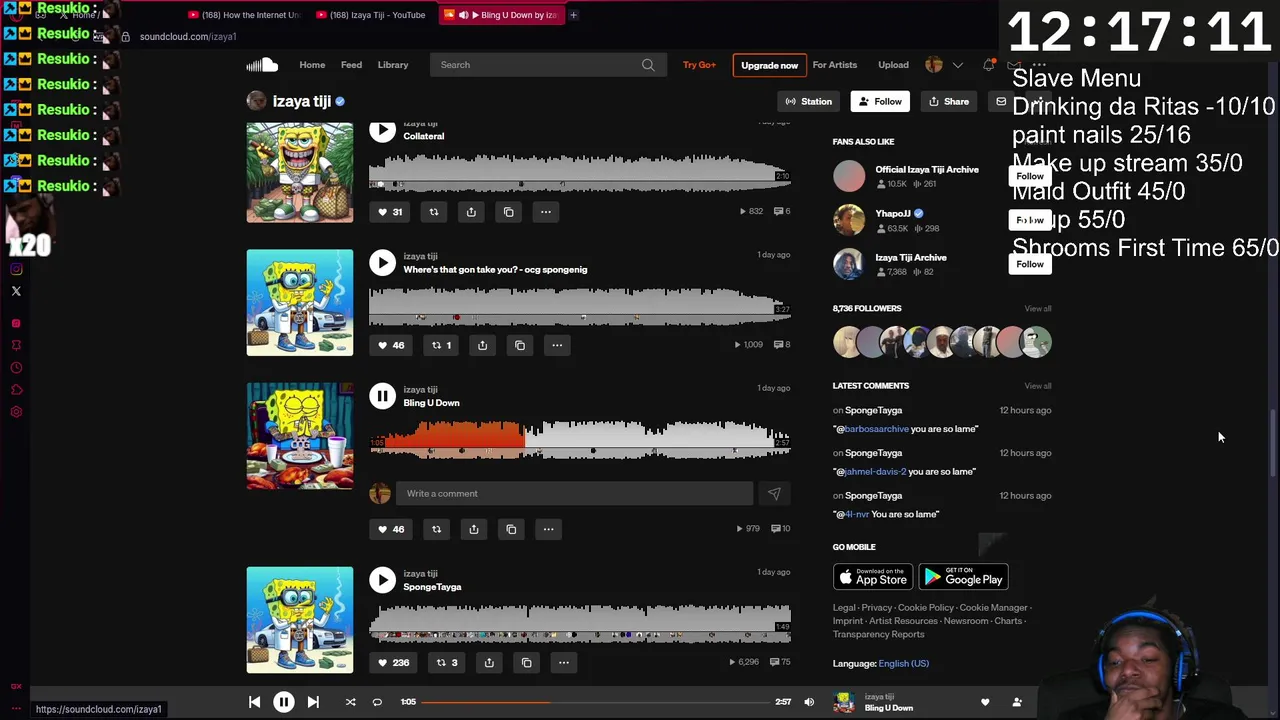Go to the Home tab
The image size is (1280, 720).
tap(312, 65)
